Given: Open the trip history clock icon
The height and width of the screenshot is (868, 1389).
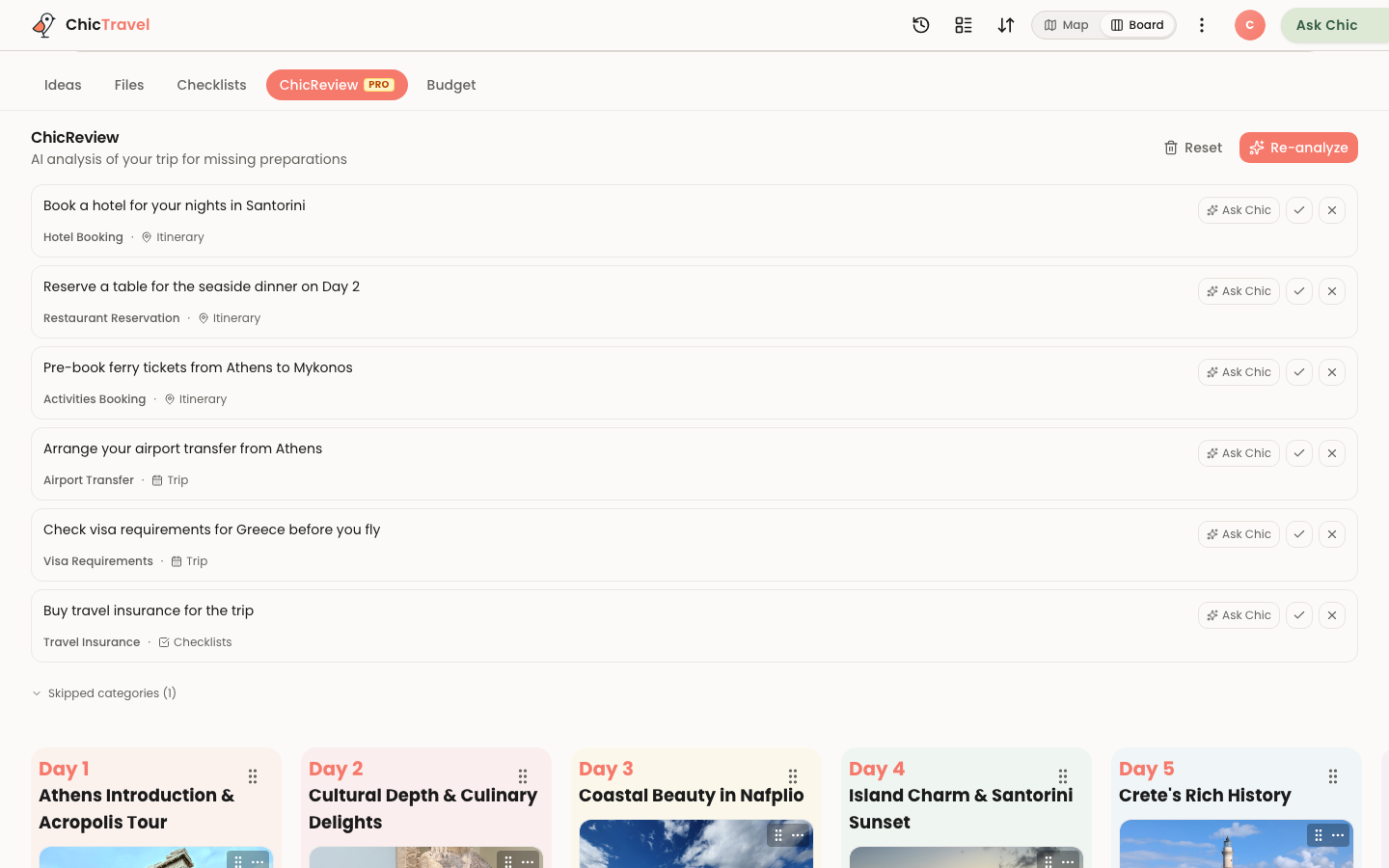Looking at the screenshot, I should coord(921,25).
